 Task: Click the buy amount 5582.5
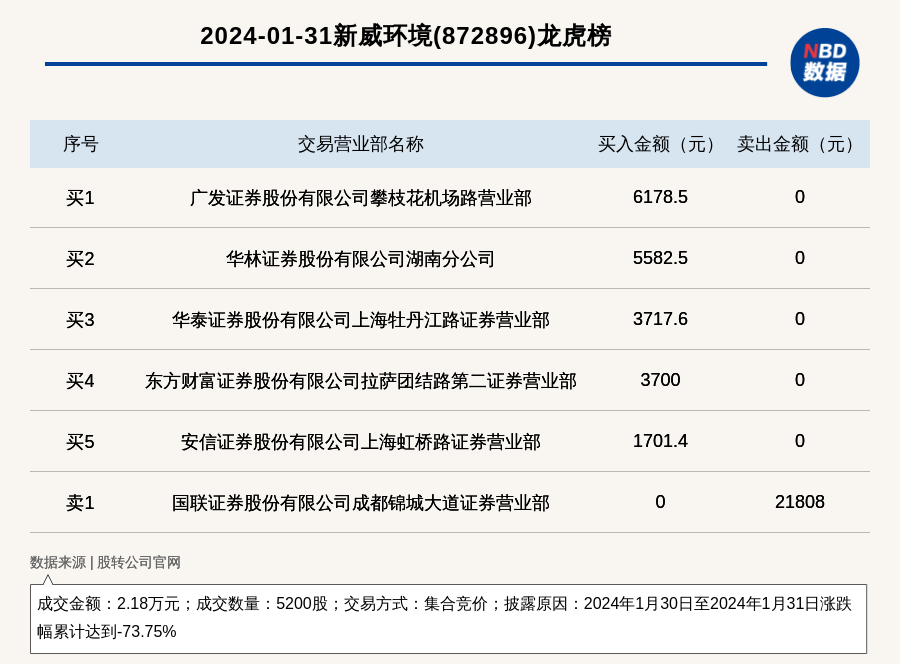point(660,258)
